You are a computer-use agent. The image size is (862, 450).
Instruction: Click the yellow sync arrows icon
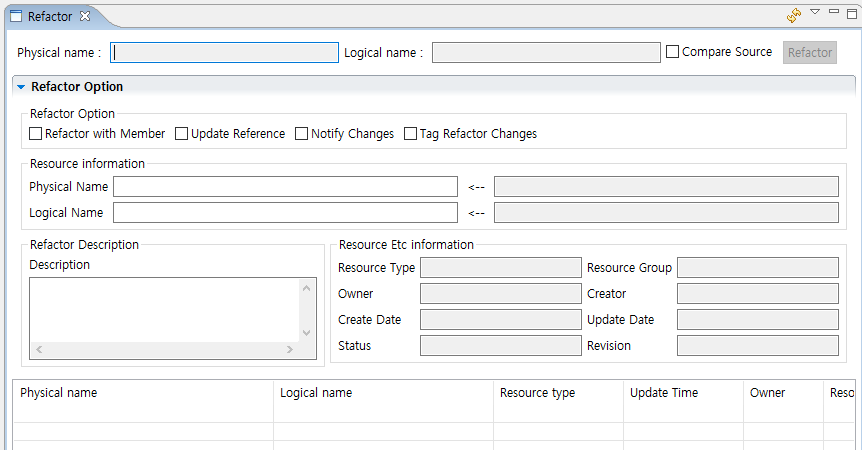(x=794, y=15)
